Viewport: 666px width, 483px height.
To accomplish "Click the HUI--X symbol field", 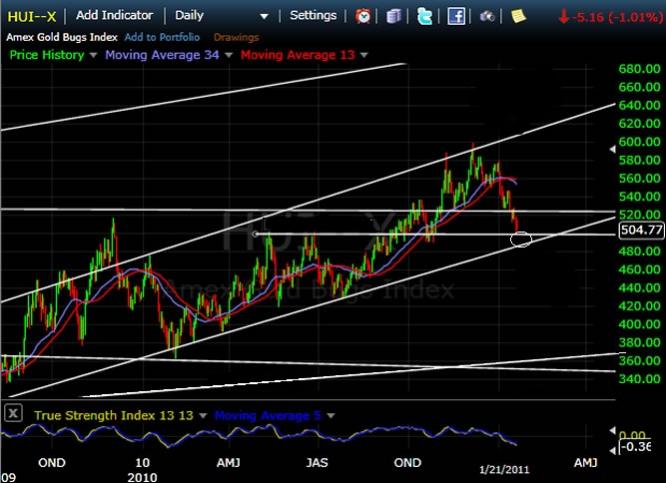I will click(33, 16).
